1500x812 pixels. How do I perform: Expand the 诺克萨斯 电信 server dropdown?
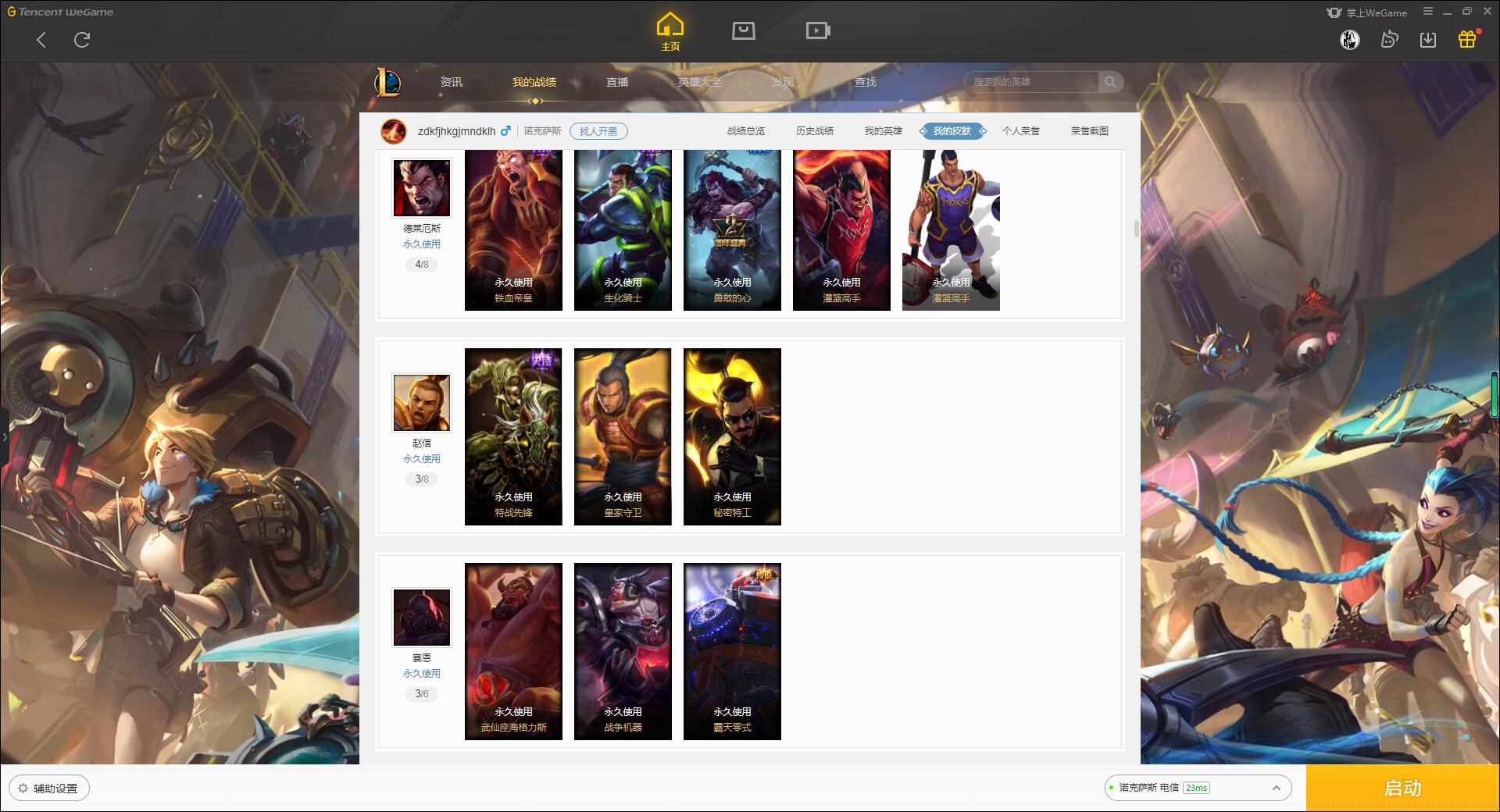(x=1198, y=788)
